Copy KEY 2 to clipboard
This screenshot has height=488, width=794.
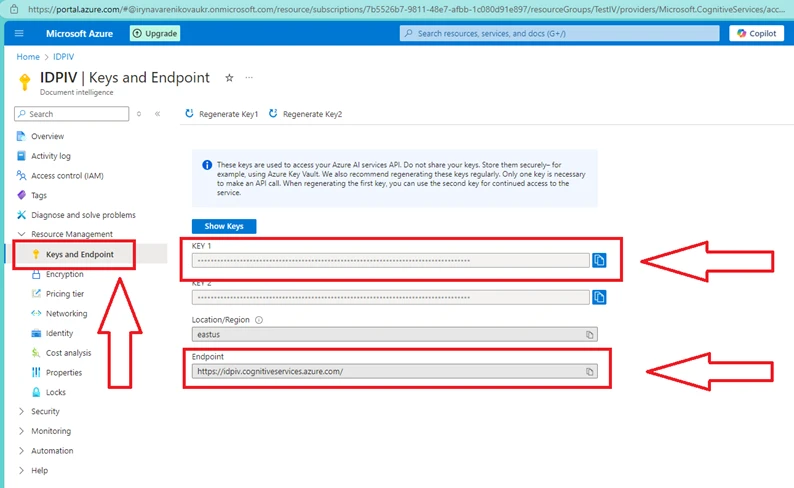tap(599, 297)
